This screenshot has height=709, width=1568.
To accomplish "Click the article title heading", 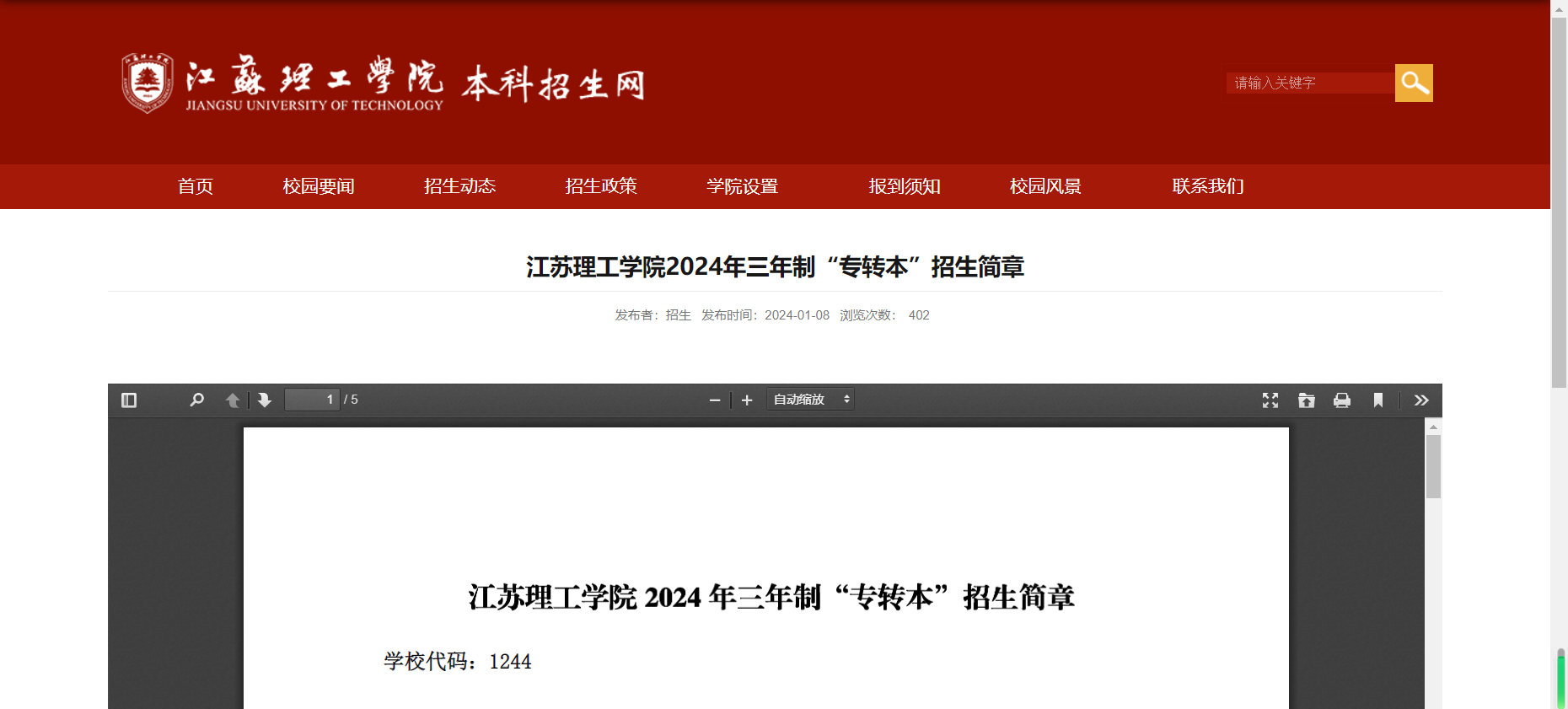I will click(775, 267).
